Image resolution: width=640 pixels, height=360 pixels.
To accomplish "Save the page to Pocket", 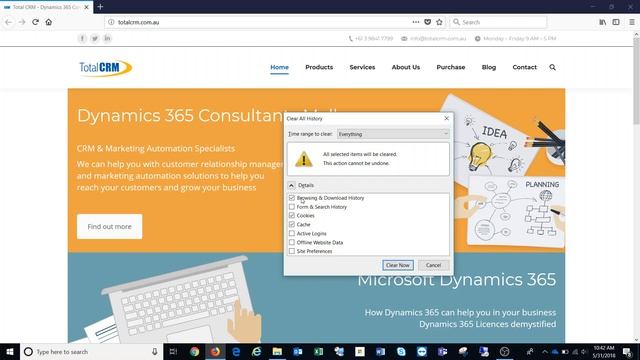I will pos(427,22).
